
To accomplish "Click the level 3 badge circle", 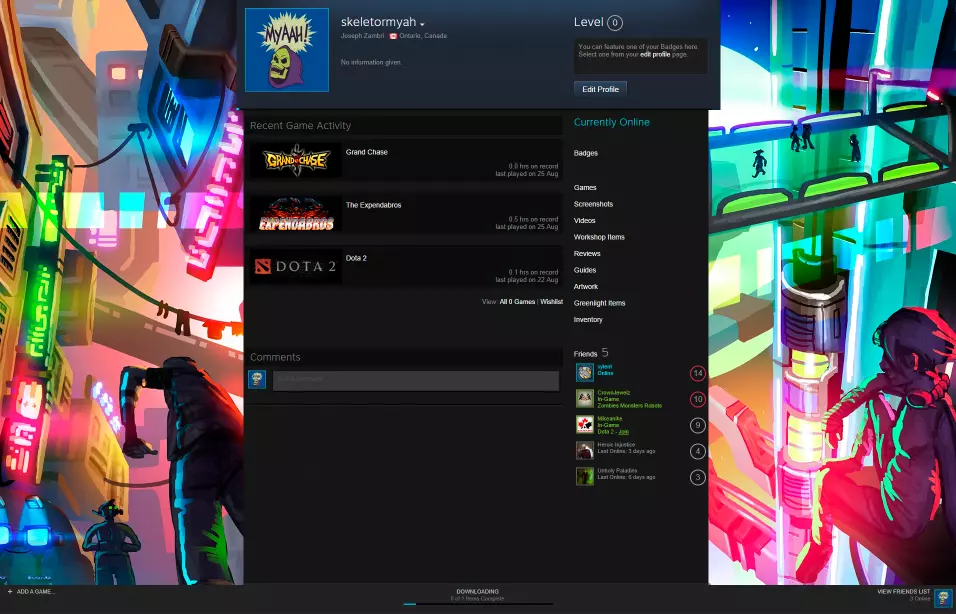I will tap(697, 477).
